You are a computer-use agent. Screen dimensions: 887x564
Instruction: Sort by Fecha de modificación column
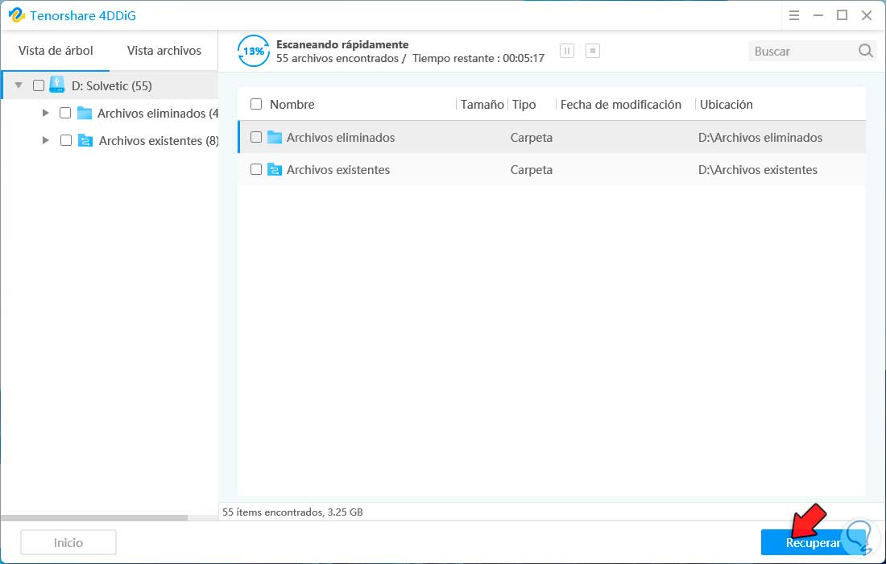coord(621,104)
